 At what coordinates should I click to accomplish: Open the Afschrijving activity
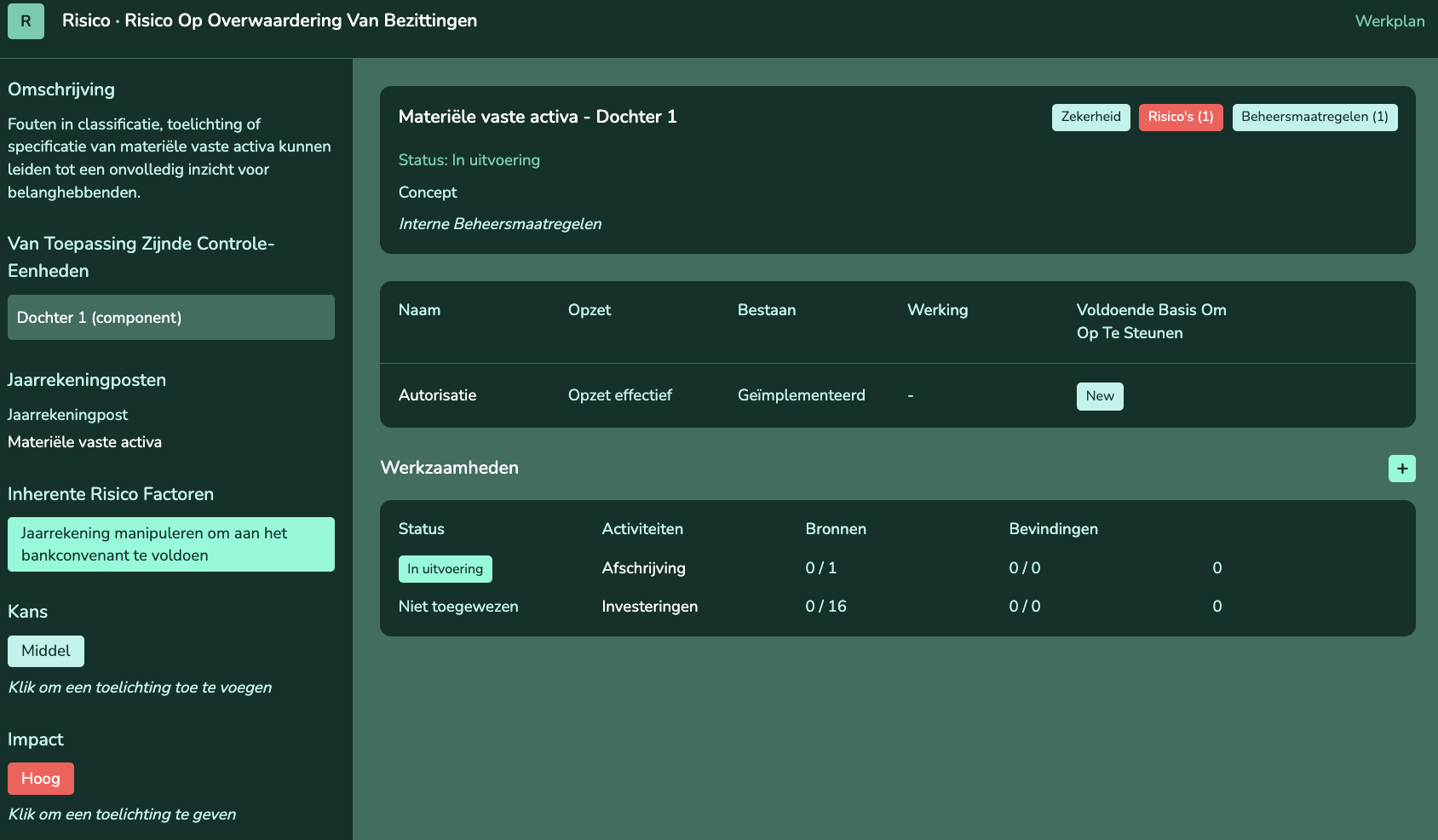(x=643, y=568)
